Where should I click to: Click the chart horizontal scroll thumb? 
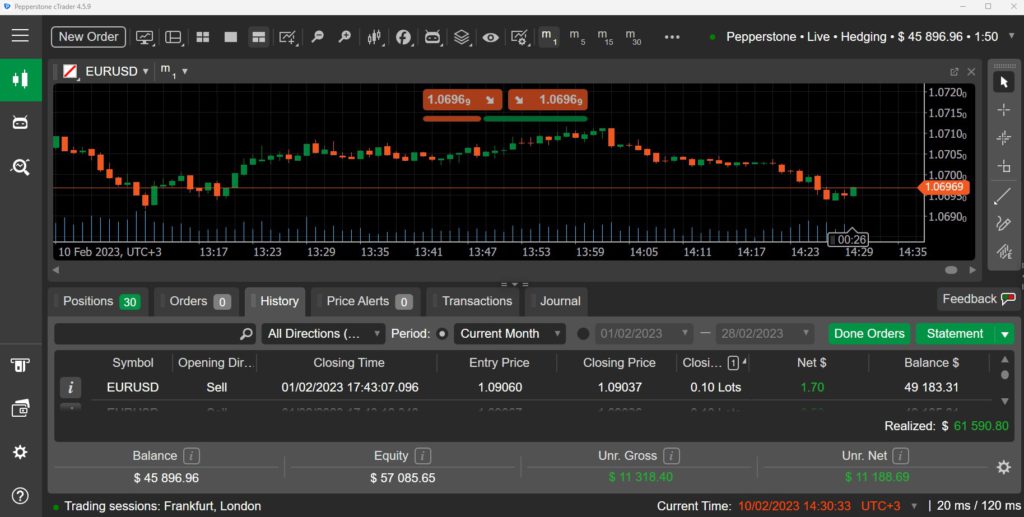pyautogui.click(x=951, y=270)
